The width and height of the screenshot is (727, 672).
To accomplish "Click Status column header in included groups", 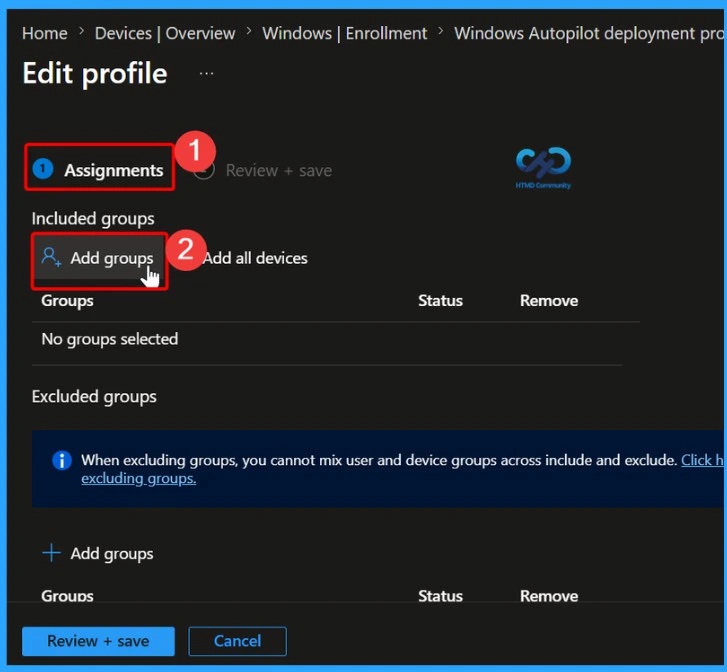I will (440, 301).
